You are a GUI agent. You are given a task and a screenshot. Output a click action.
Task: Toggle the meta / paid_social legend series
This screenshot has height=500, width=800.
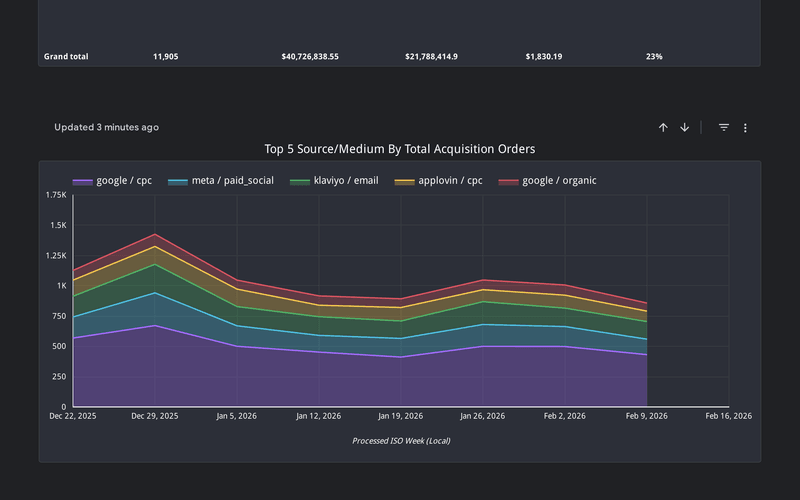click(232, 181)
